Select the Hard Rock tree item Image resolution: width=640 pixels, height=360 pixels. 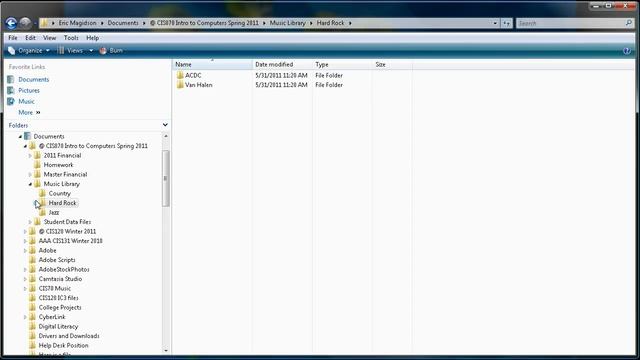[62, 203]
